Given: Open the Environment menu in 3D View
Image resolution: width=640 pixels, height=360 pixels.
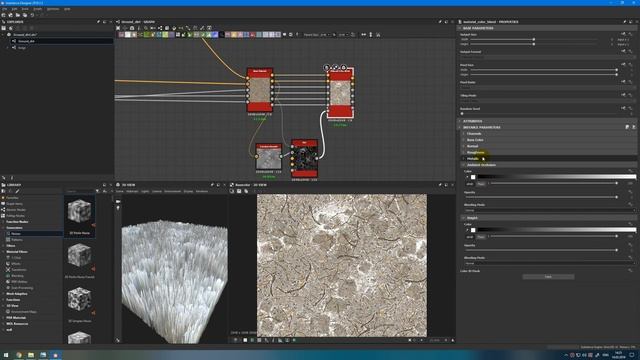Looking at the screenshot, I should click(x=172, y=191).
